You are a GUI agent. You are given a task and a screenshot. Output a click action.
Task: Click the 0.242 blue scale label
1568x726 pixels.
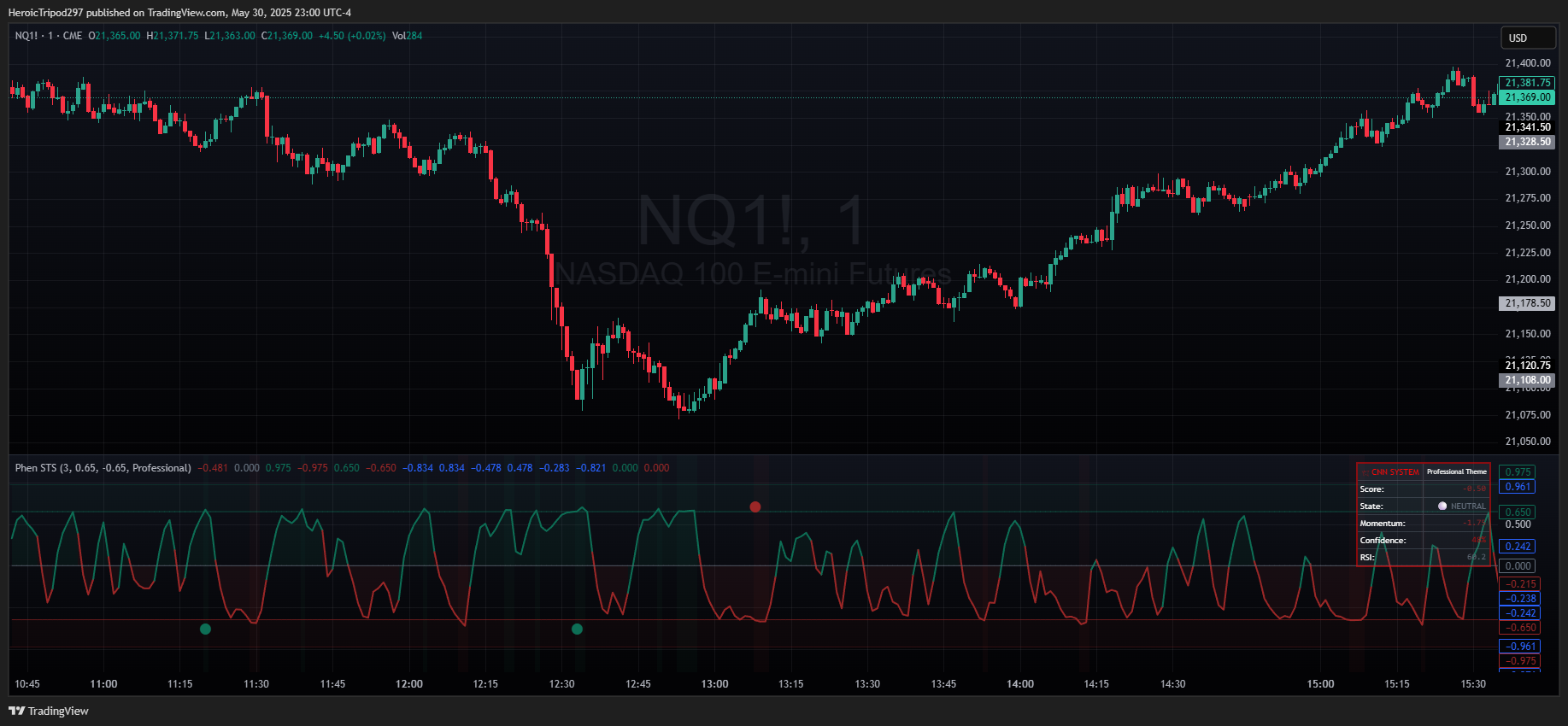pos(1518,547)
